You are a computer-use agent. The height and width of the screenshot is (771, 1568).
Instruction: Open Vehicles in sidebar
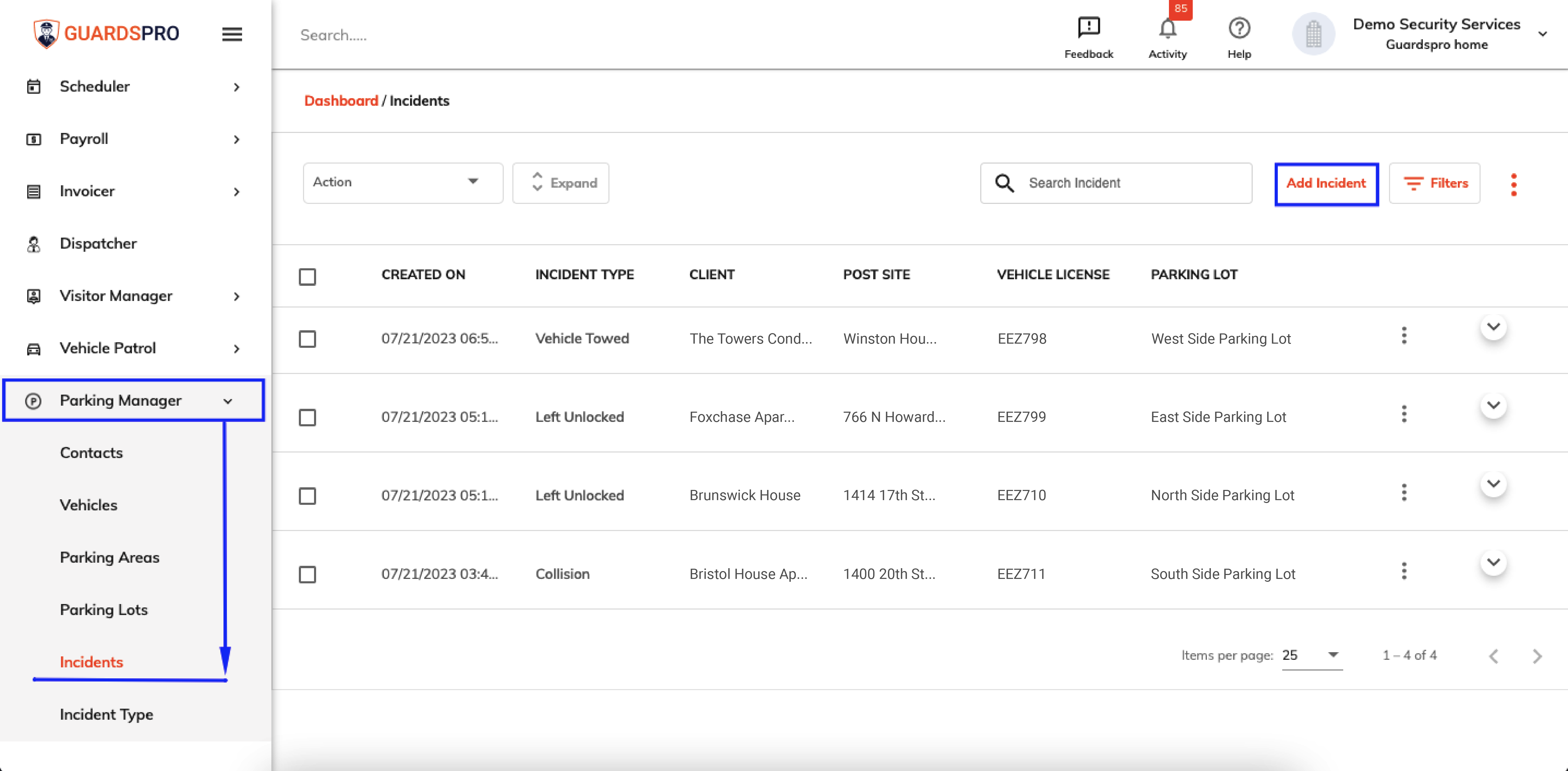[x=88, y=505]
